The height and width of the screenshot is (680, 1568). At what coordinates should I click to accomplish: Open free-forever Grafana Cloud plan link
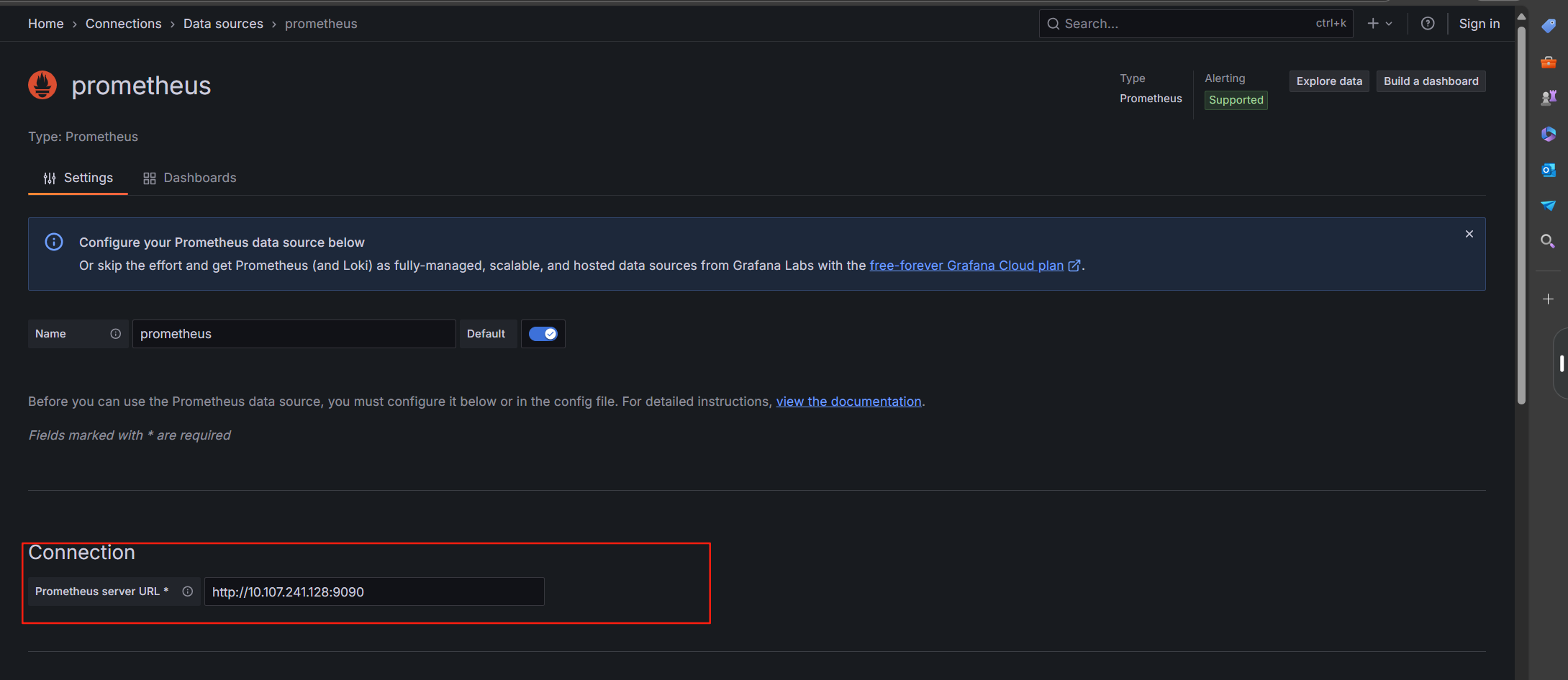(966, 266)
